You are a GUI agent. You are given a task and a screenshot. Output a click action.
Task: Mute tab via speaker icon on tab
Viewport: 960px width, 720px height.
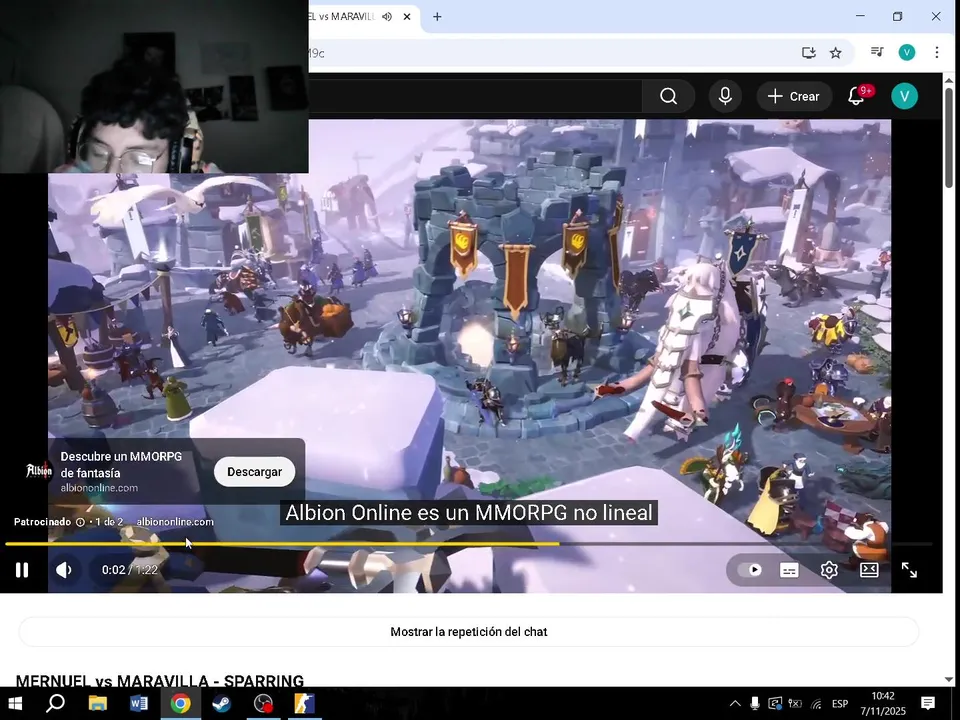click(x=387, y=17)
